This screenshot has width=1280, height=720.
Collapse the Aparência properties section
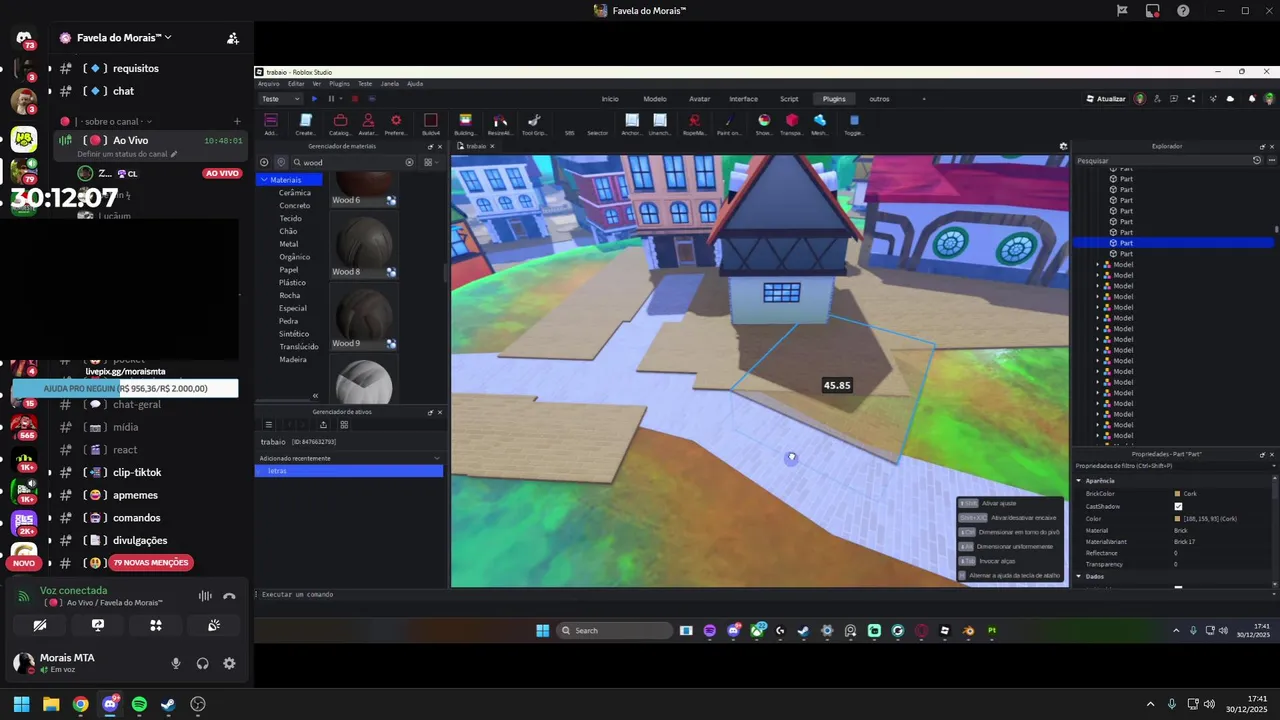[x=1079, y=481]
